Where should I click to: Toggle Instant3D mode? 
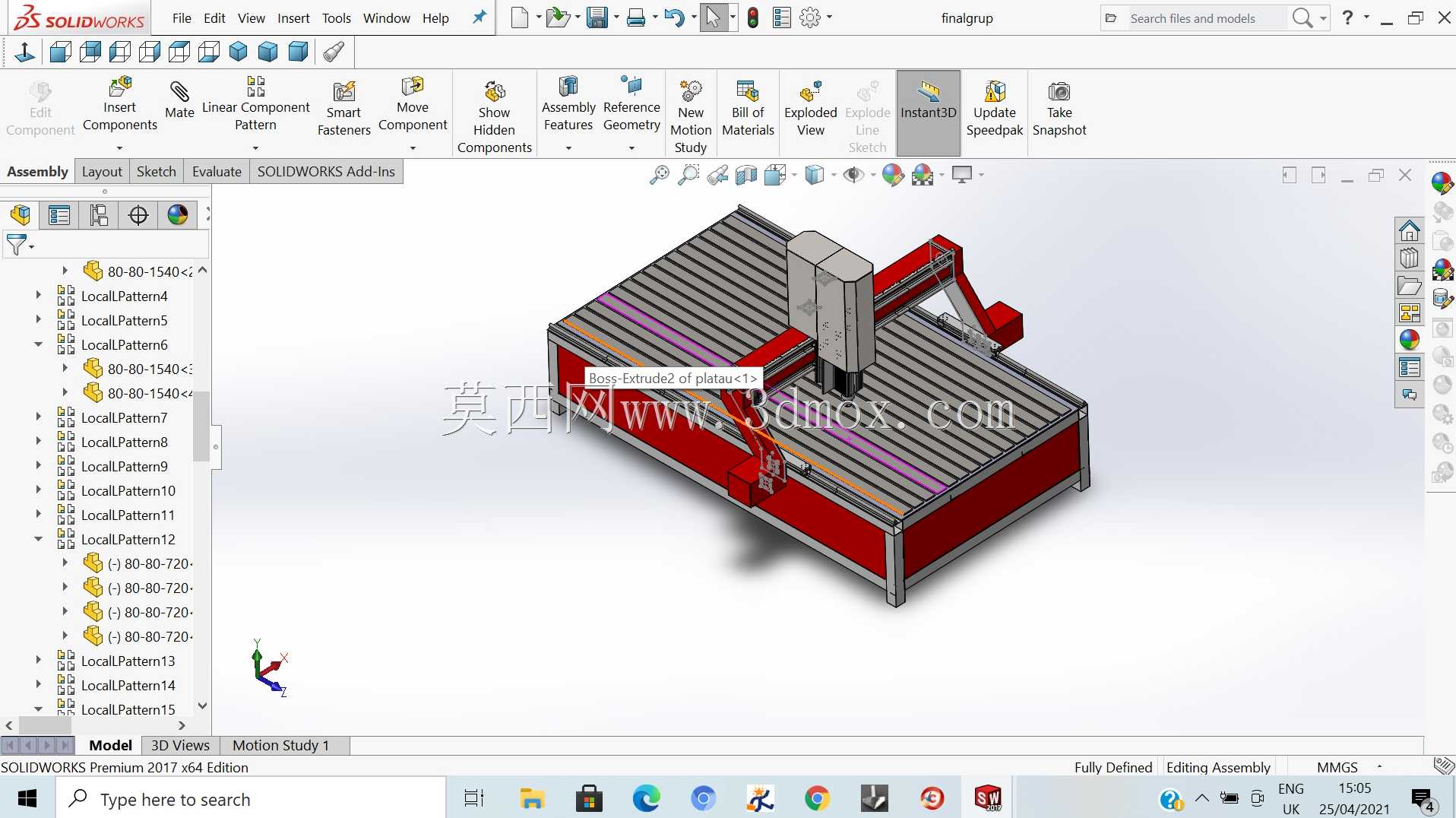coord(929,112)
